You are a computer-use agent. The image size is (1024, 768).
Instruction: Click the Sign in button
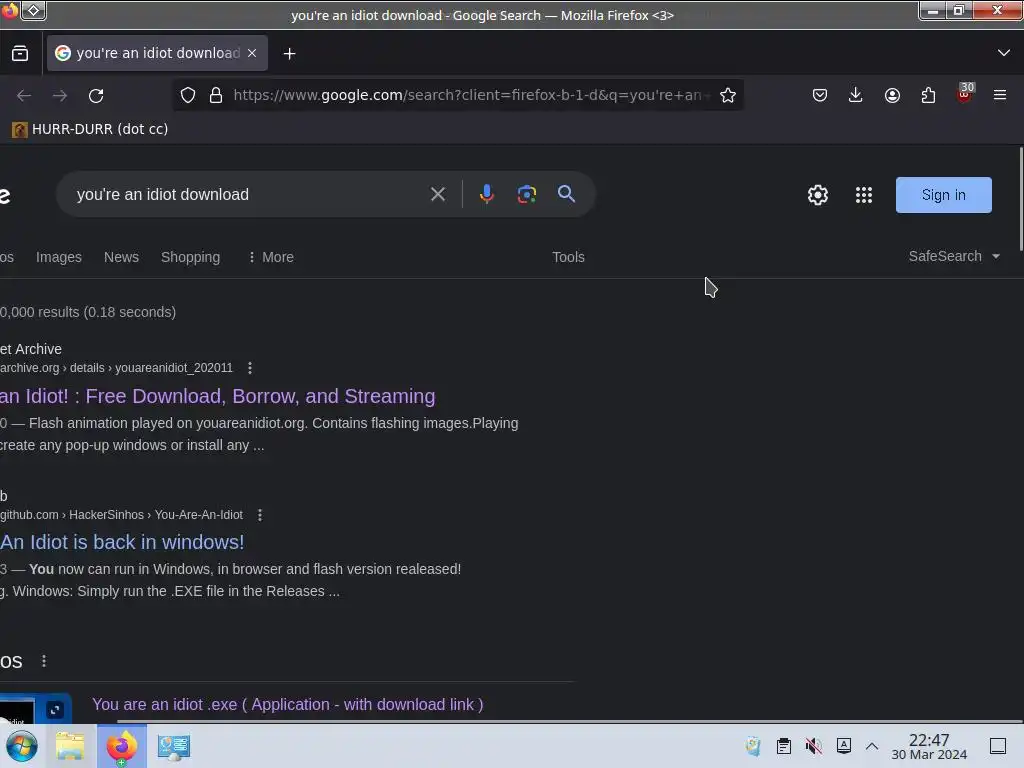coord(944,195)
